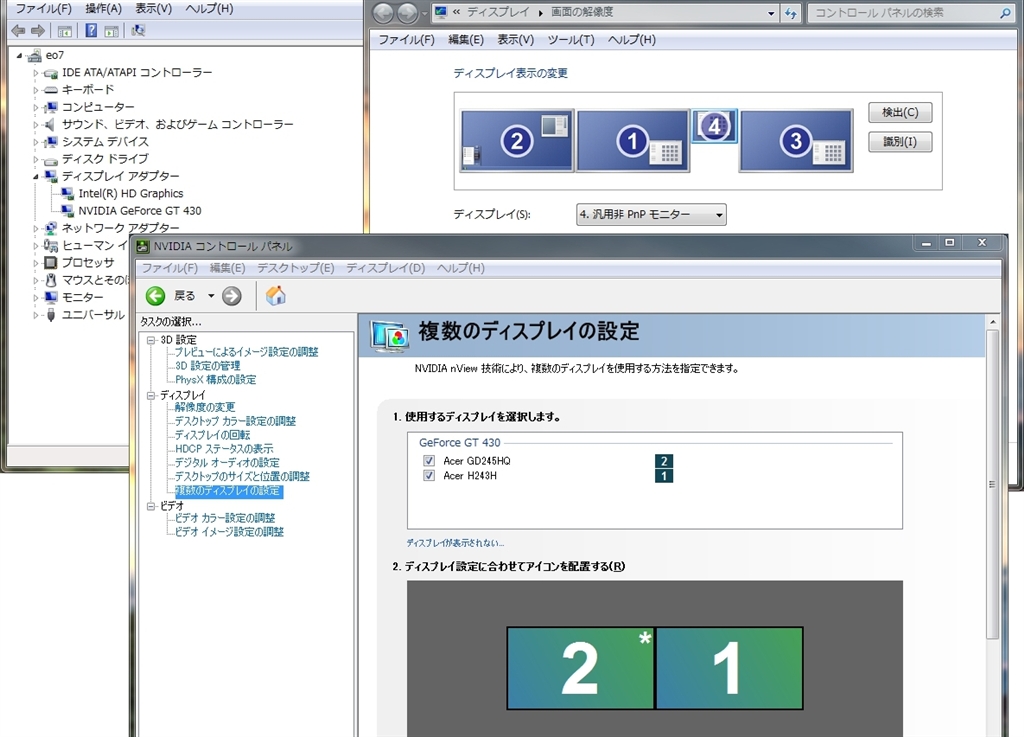Screen dimensions: 1024x737
Task: Click the ネットワーク アダプター icon
Action: click(x=51, y=228)
